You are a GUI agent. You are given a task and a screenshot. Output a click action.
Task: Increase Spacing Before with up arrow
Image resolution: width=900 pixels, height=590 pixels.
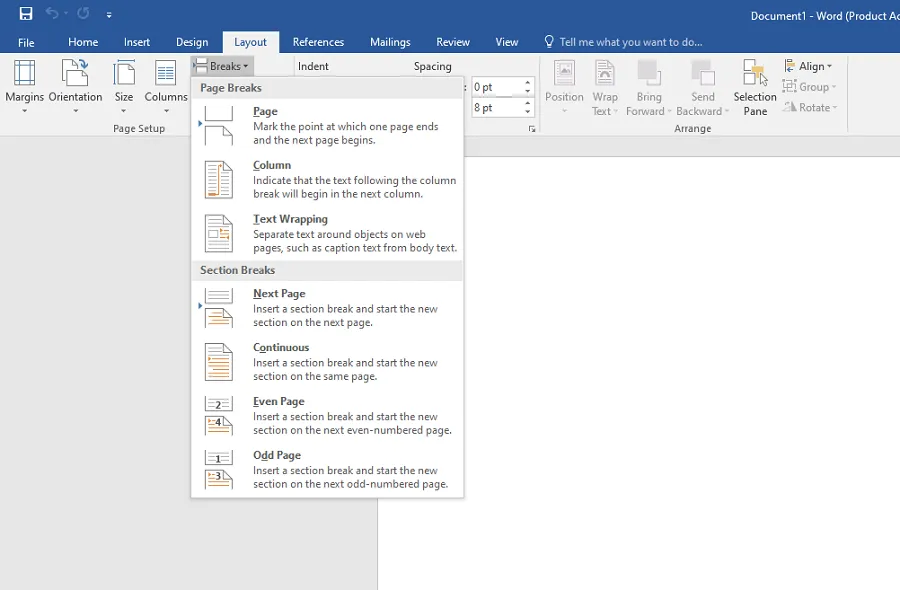[x=527, y=83]
